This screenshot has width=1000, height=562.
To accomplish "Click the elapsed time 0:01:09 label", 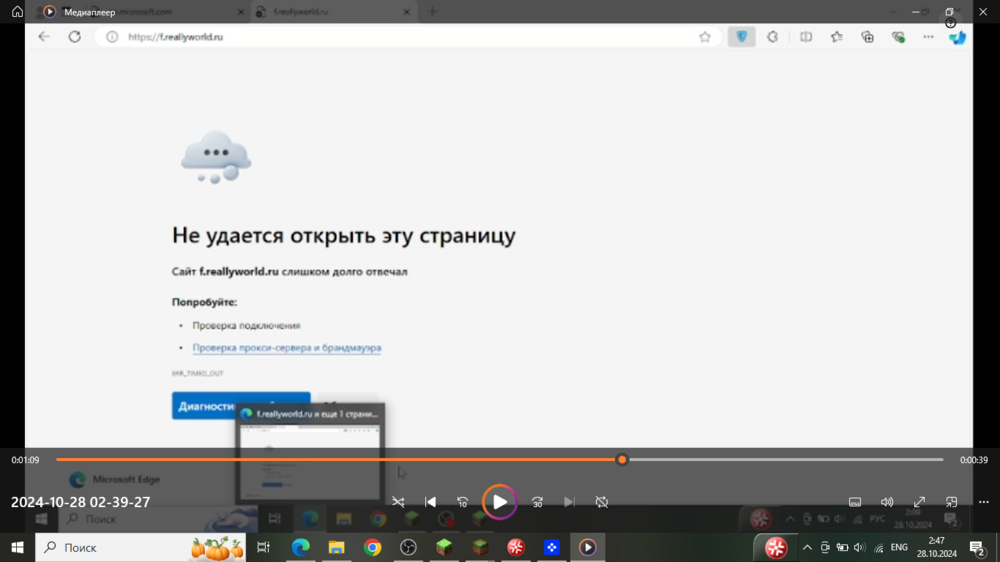I will coord(26,460).
